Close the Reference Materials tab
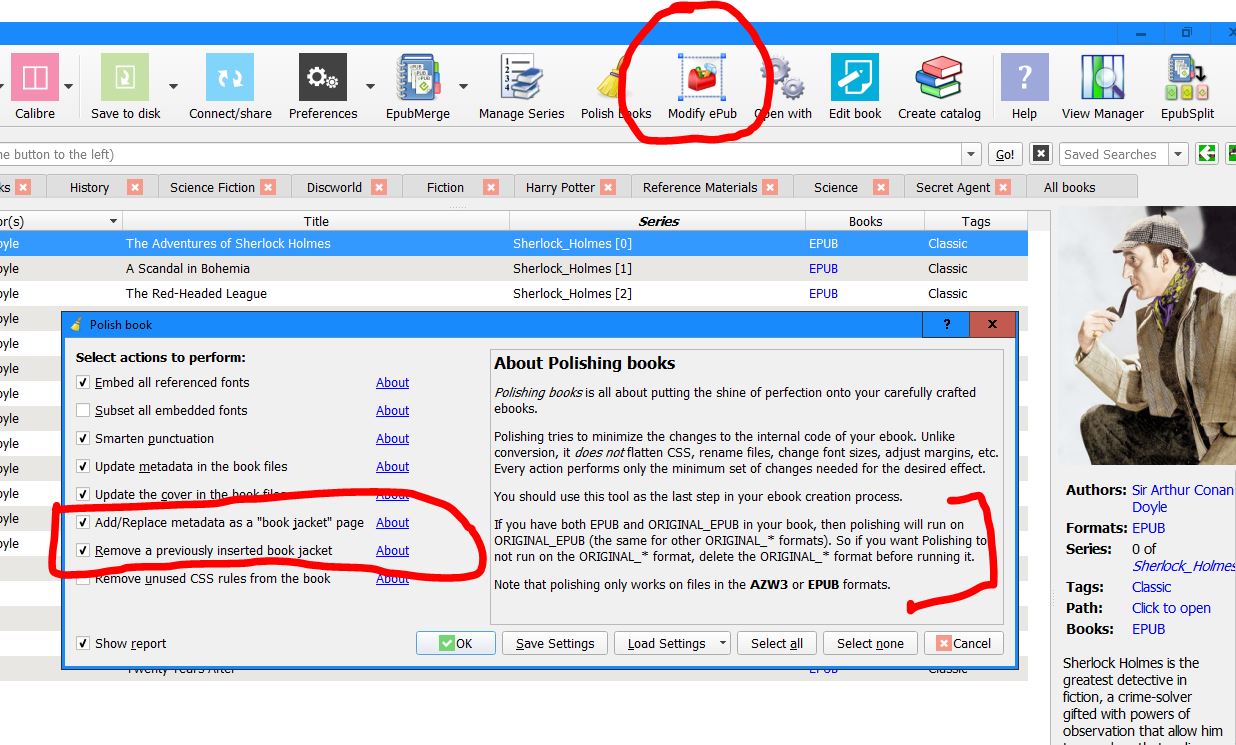This screenshot has height=745, width=1236. [770, 187]
